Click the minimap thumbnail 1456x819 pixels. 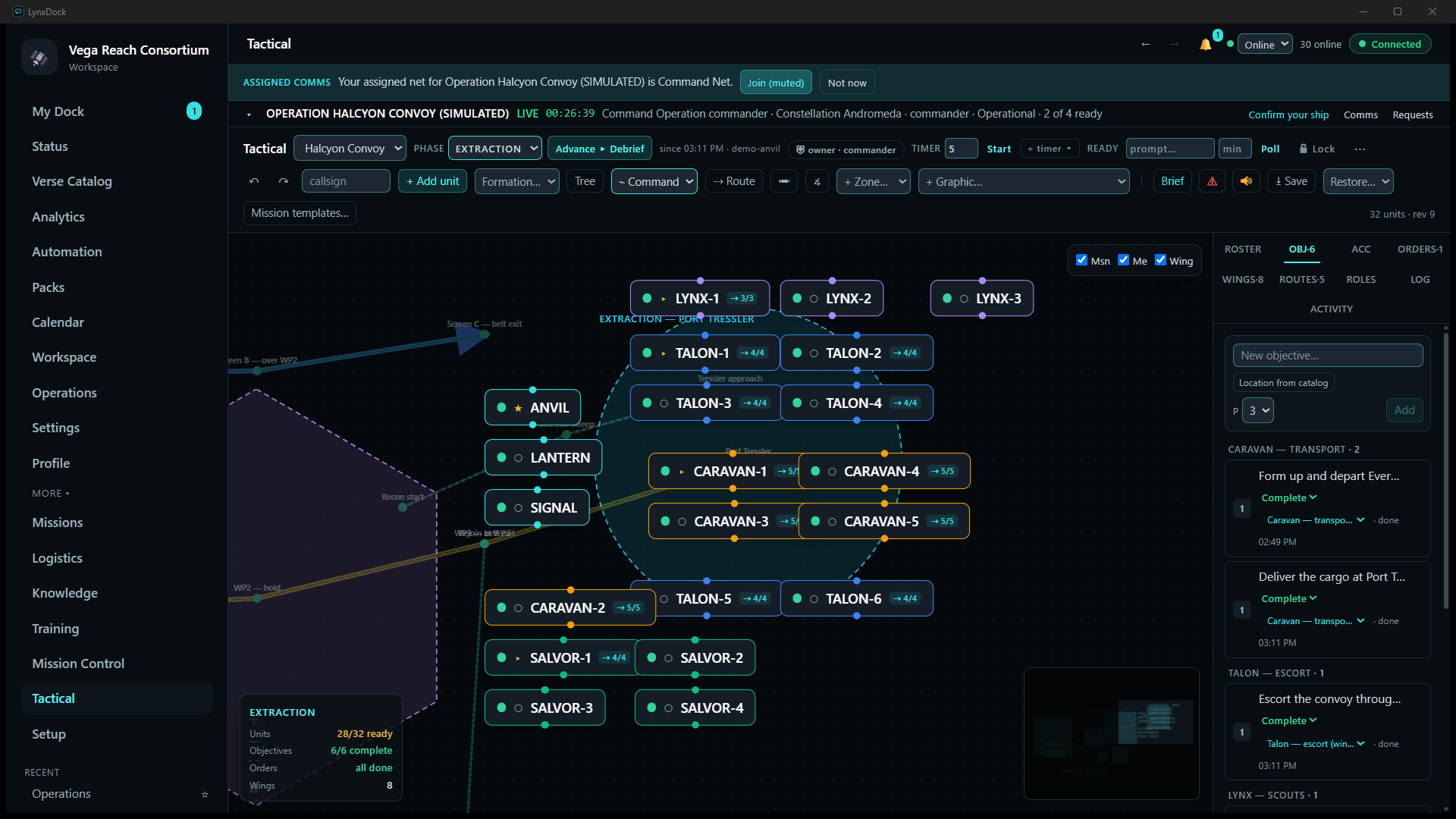click(1112, 733)
